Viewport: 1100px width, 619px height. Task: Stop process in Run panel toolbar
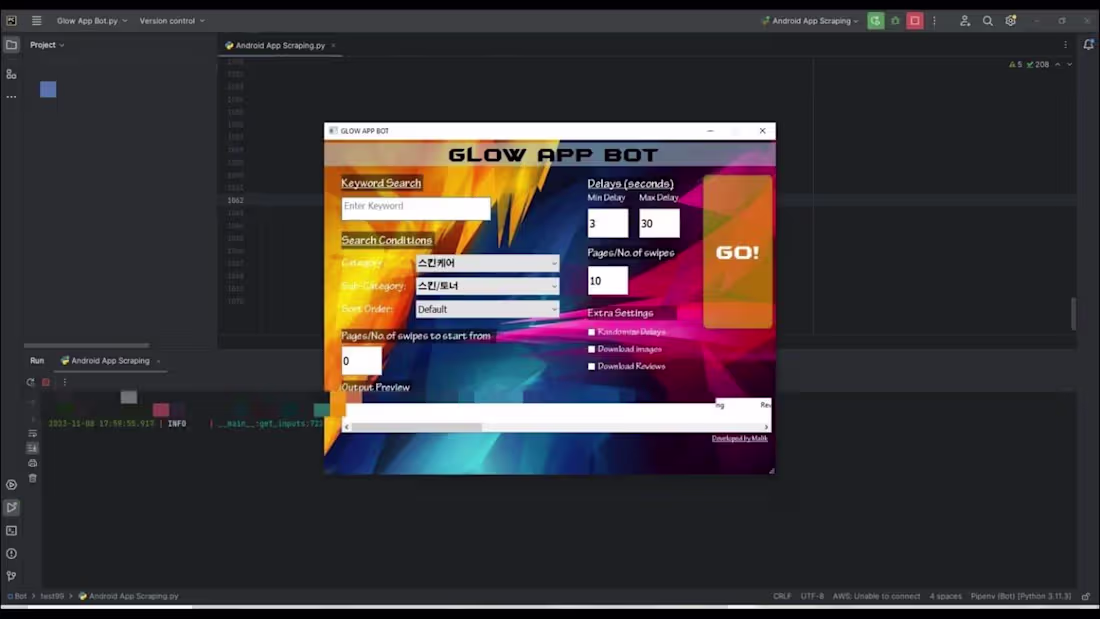pos(46,382)
